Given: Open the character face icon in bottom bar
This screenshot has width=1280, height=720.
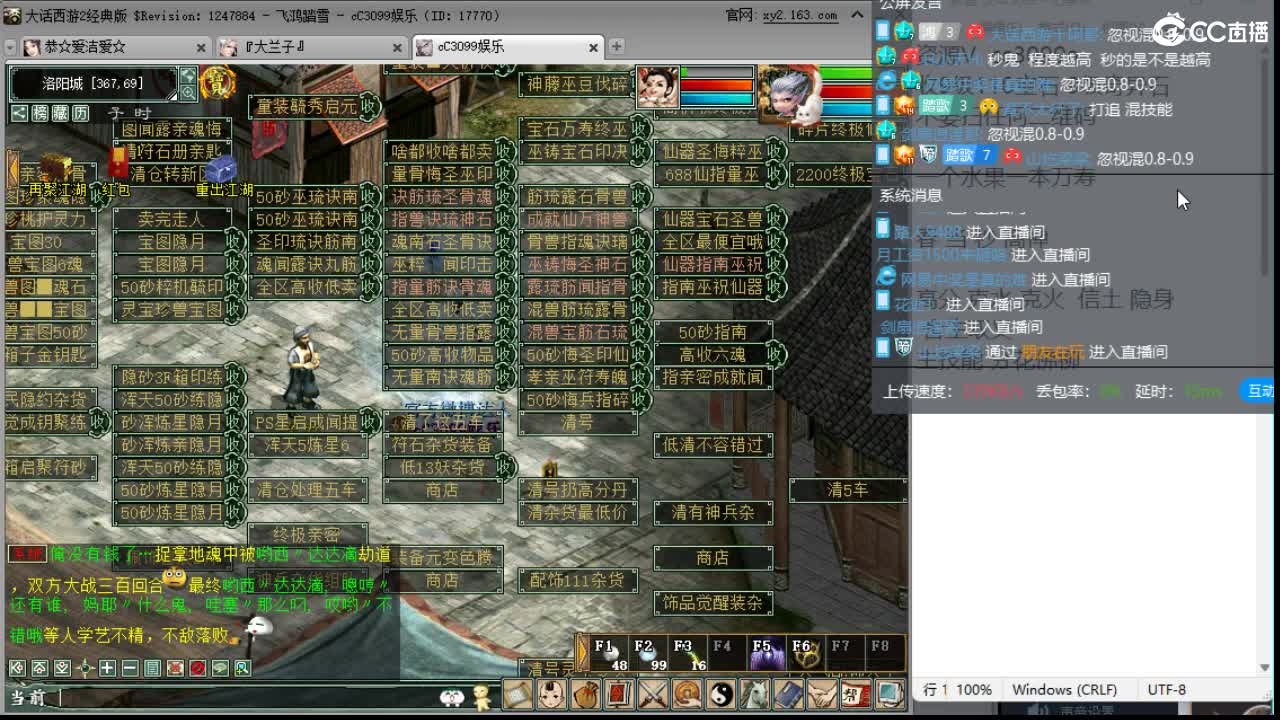Looking at the screenshot, I should click(551, 693).
